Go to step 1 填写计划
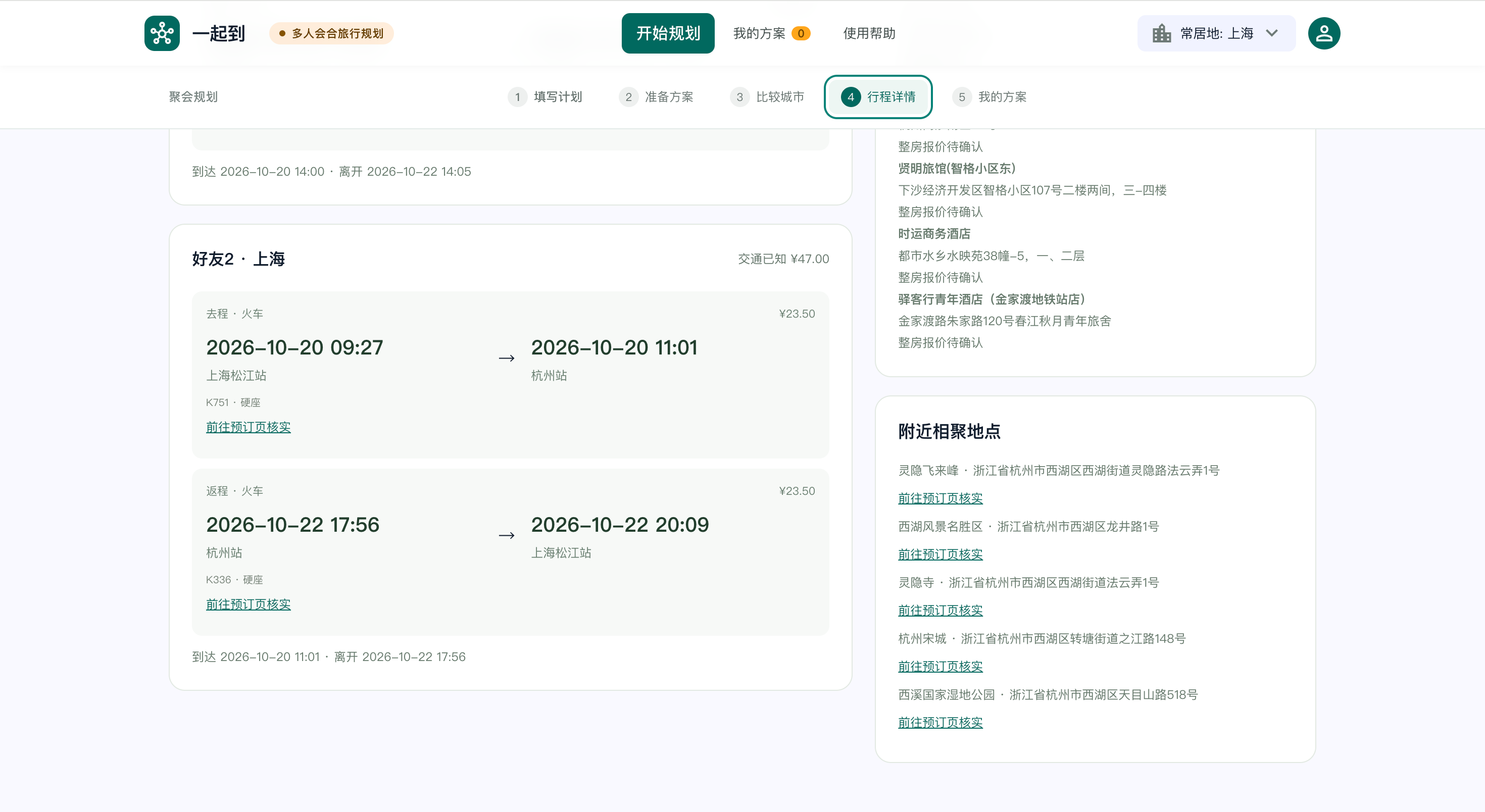The height and width of the screenshot is (812, 1485). click(546, 97)
